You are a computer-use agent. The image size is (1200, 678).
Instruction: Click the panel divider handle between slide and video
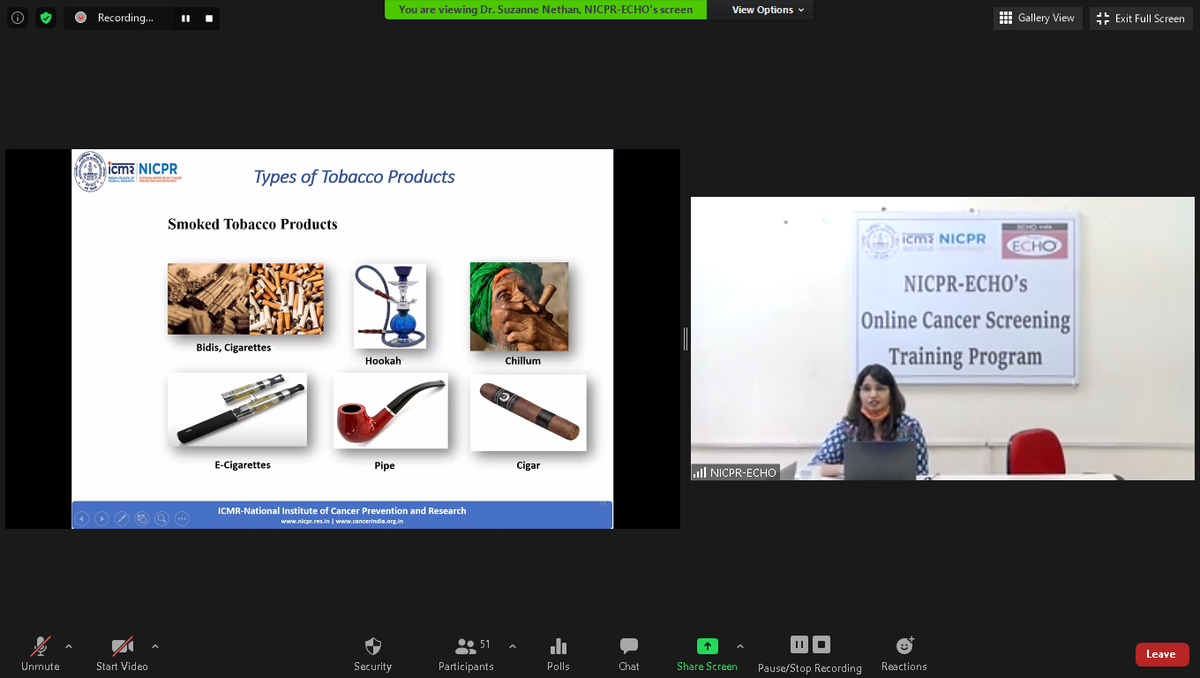tap(685, 339)
